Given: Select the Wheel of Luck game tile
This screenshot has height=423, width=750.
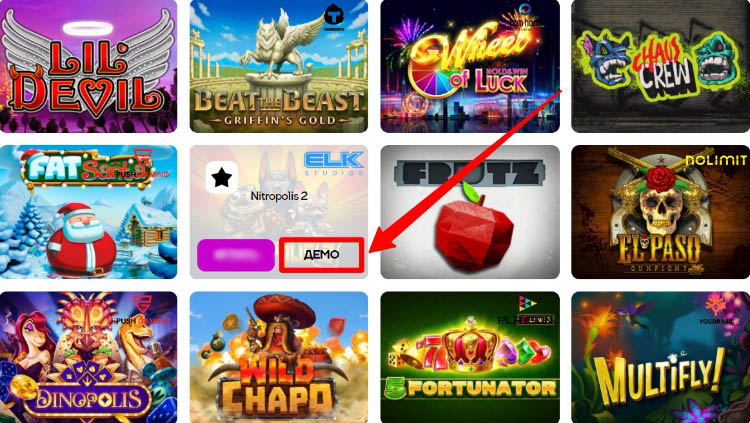Looking at the screenshot, I should click(470, 66).
